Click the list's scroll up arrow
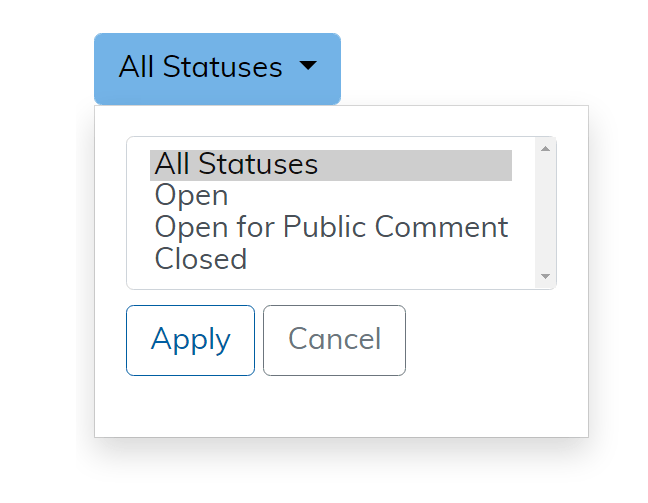The width and height of the screenshot is (648, 503). [x=545, y=149]
